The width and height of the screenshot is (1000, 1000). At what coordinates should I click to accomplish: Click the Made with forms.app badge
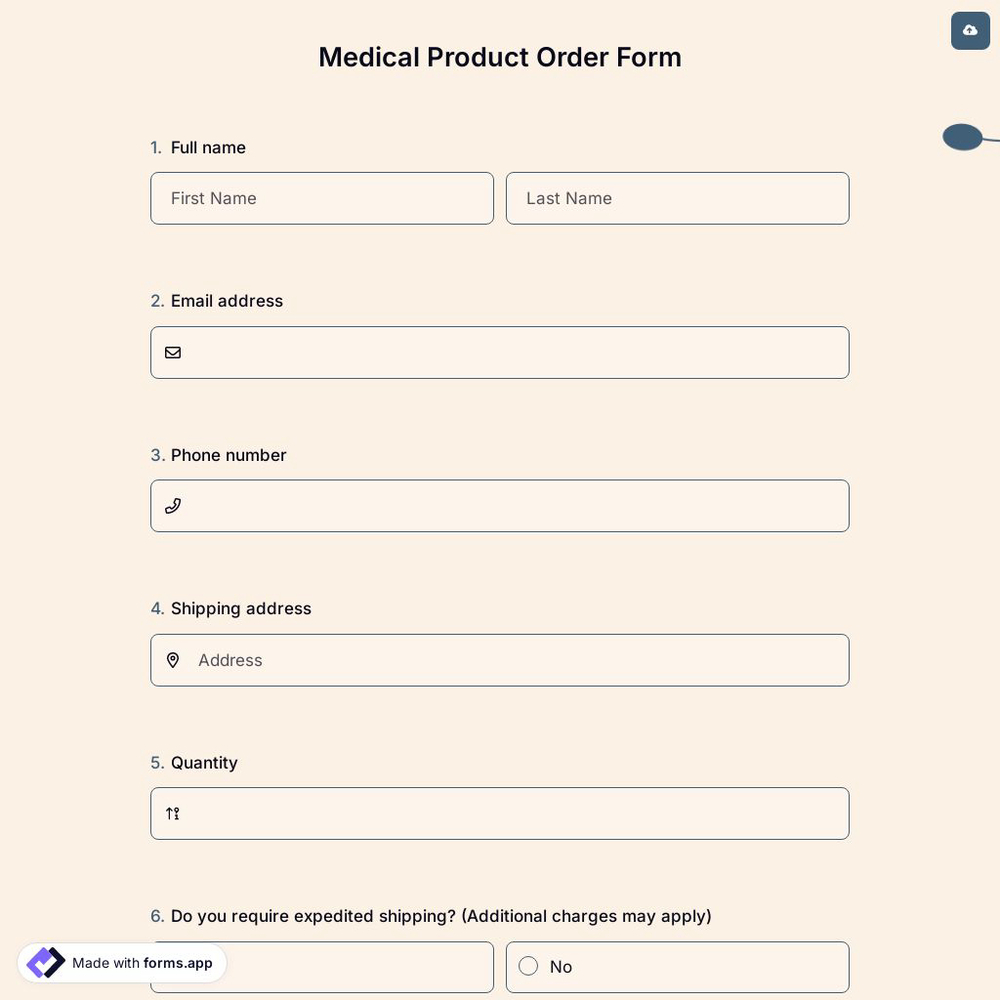pos(120,962)
